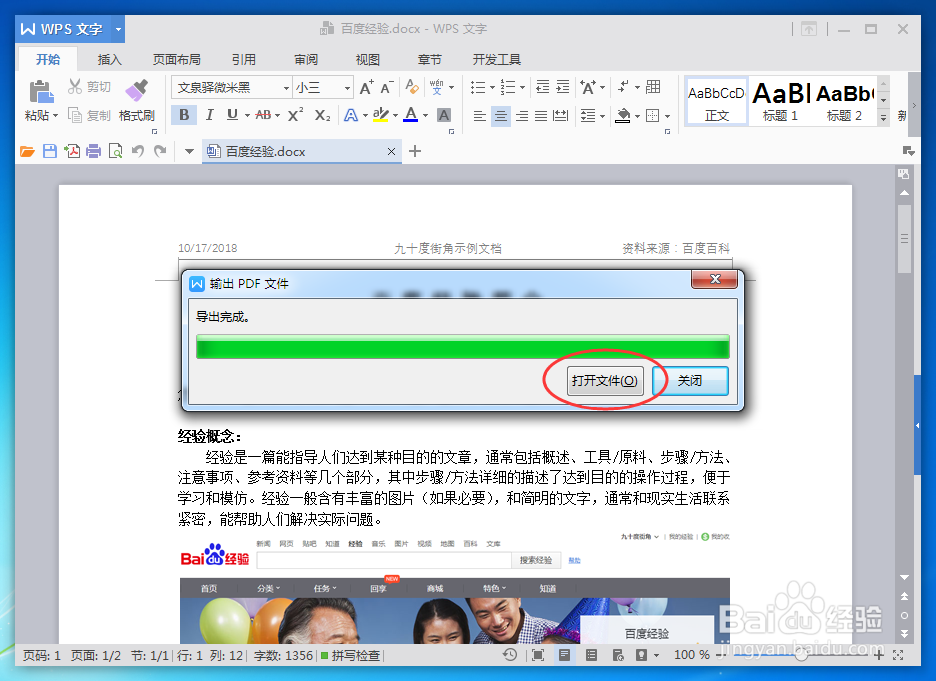Screen dimensions: 936x681
Task: Increase font size with A+ icon
Action: [367, 88]
